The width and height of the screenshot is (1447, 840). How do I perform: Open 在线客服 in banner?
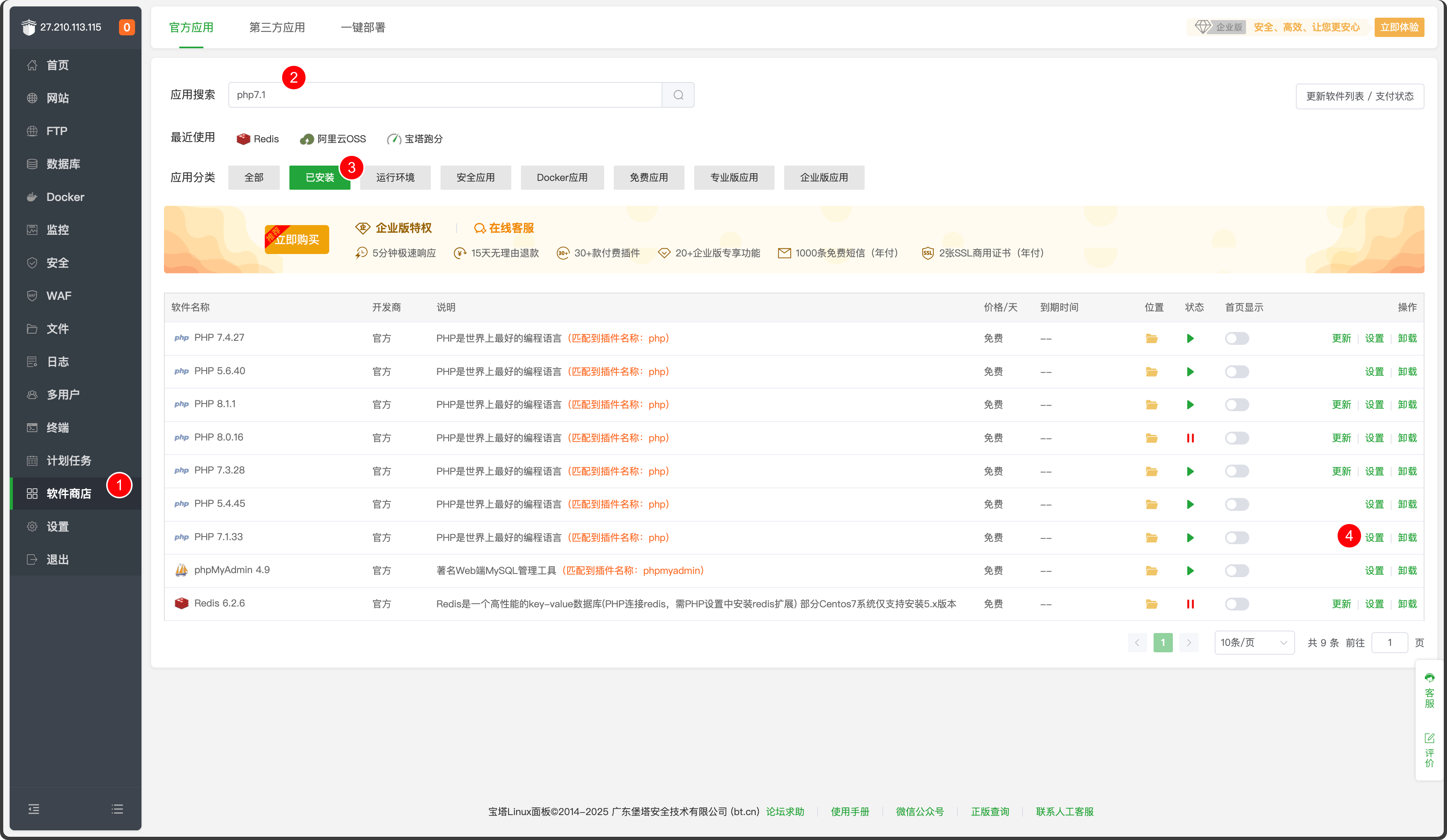click(504, 228)
